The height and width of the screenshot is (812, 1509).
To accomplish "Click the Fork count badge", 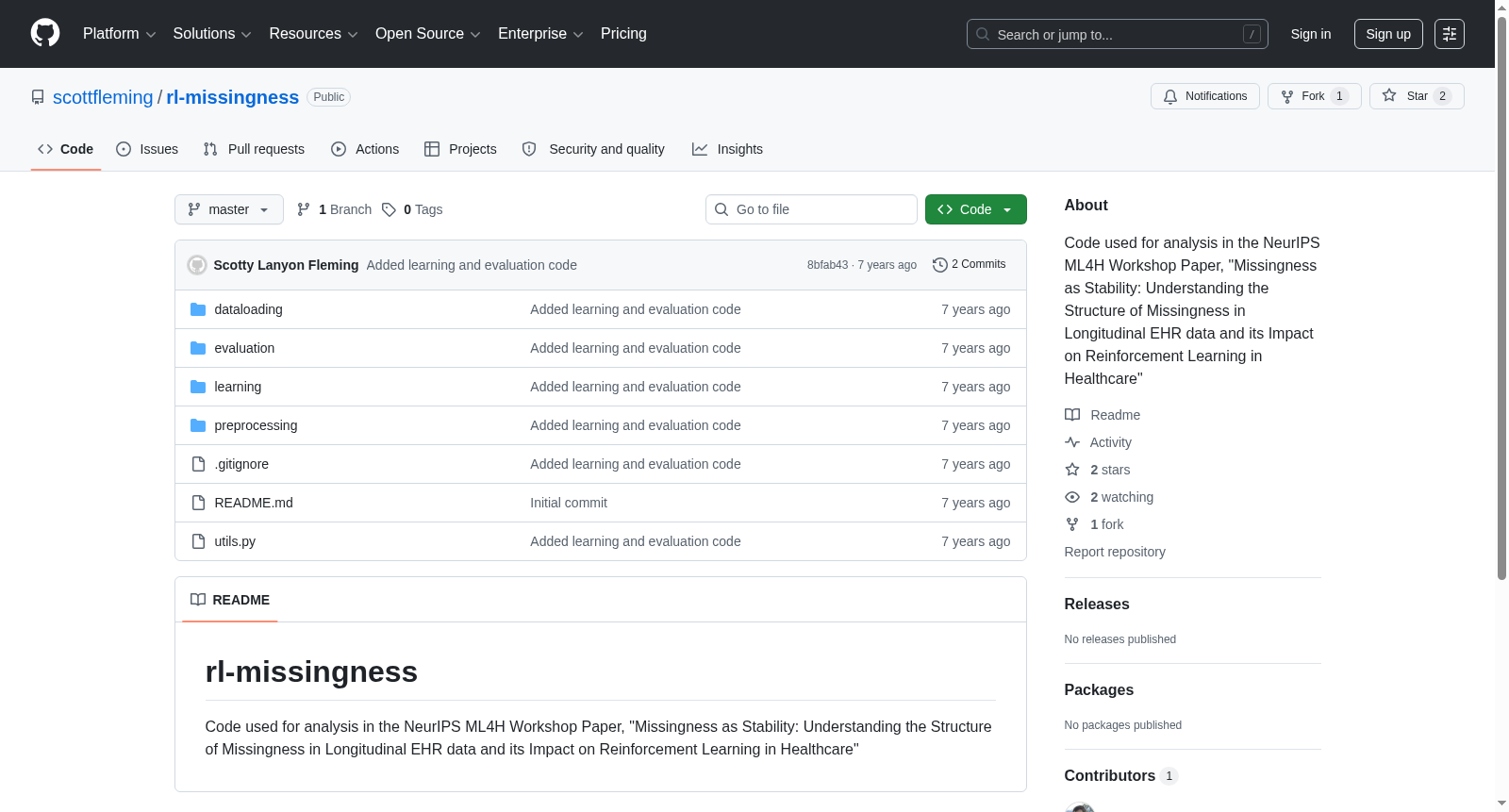I will (1339, 96).
